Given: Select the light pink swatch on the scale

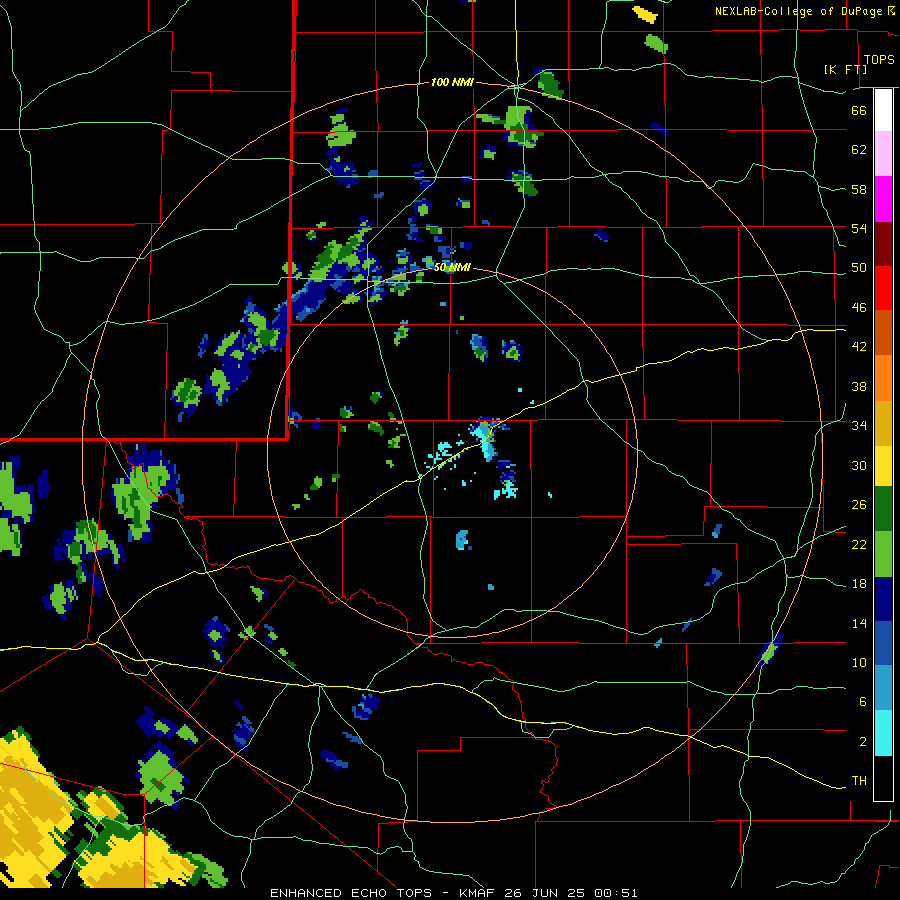Looking at the screenshot, I should pyautogui.click(x=883, y=154).
